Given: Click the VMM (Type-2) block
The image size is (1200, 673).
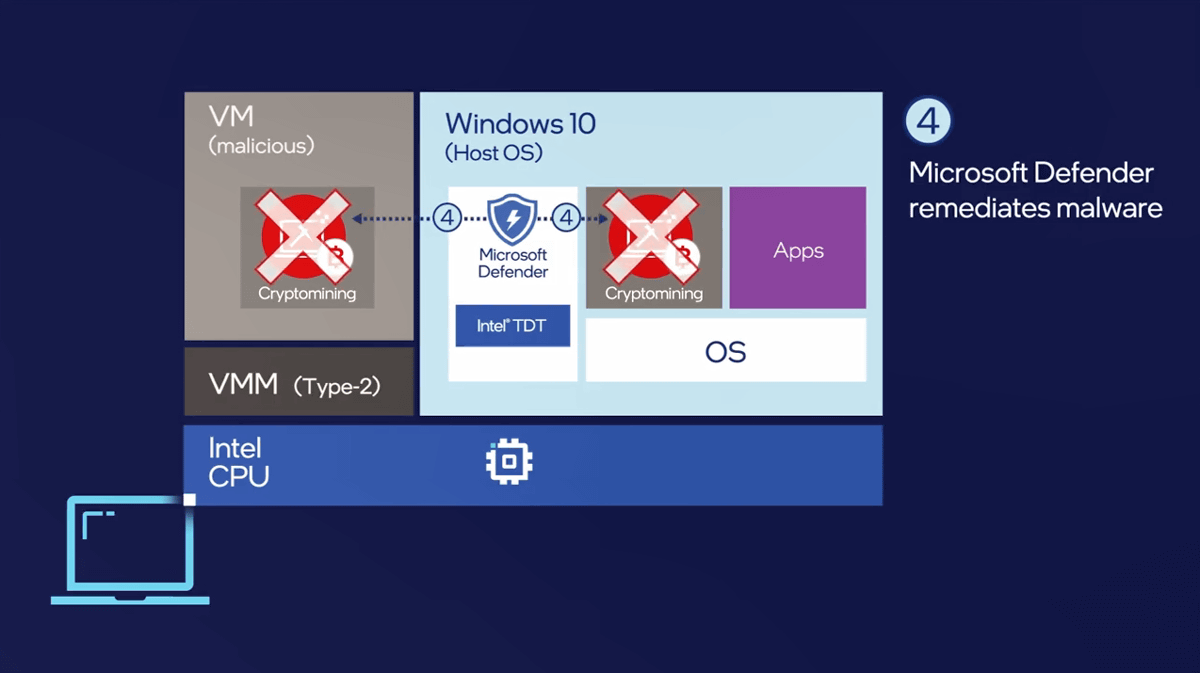Looking at the screenshot, I should (x=299, y=382).
